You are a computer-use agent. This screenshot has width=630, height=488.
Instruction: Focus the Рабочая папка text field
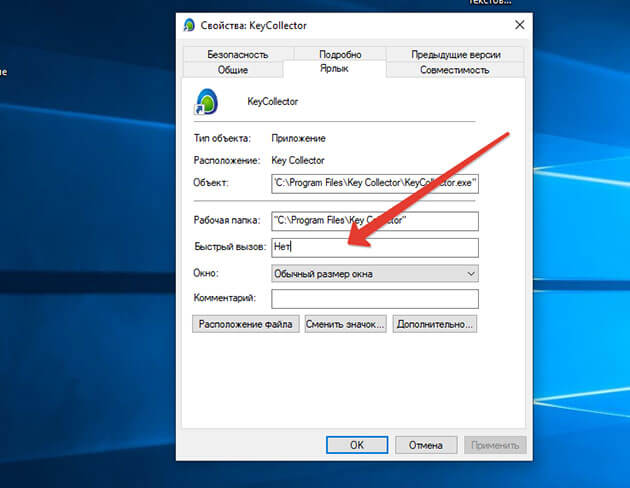tap(374, 220)
